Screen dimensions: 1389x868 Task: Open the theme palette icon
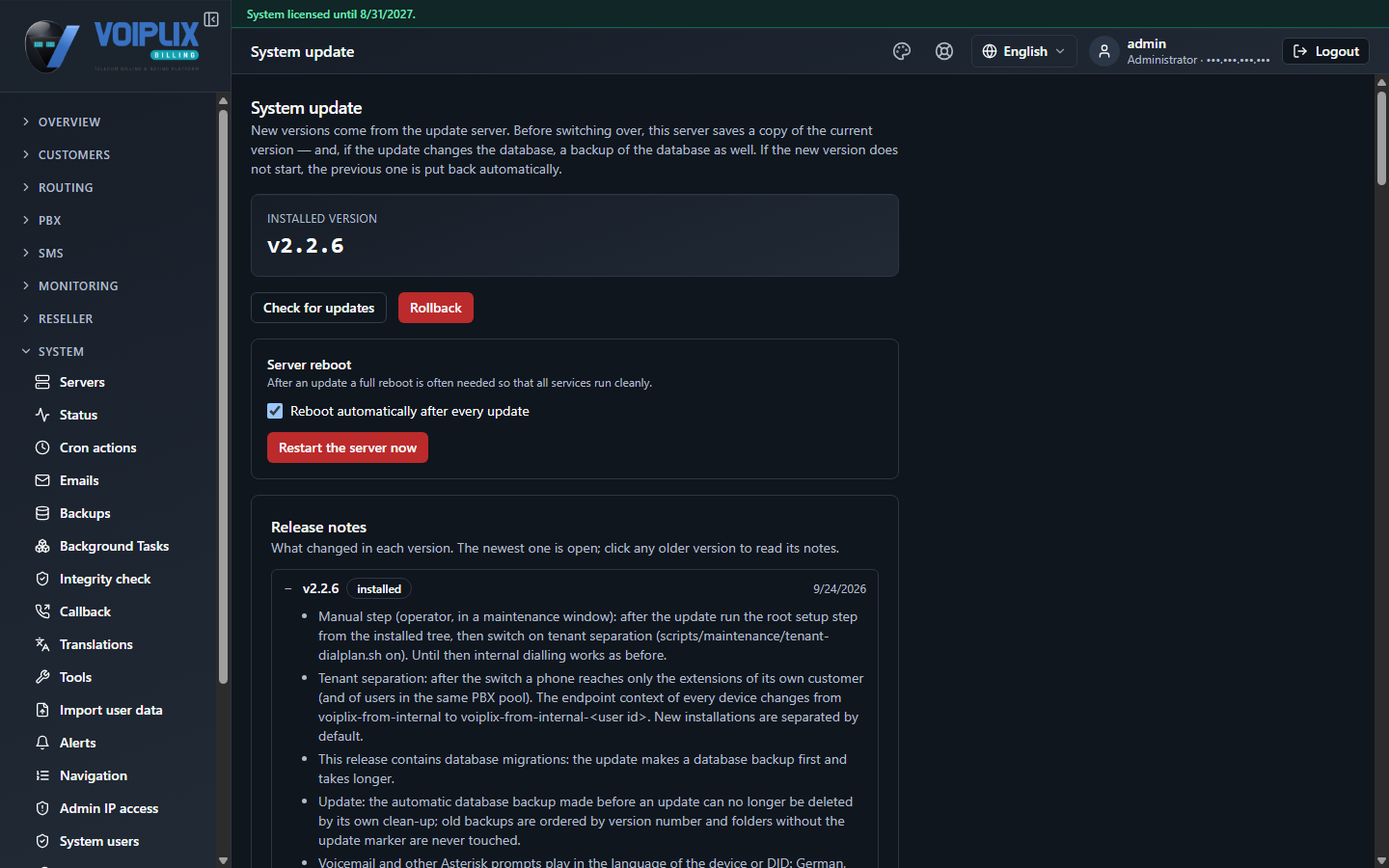[902, 51]
